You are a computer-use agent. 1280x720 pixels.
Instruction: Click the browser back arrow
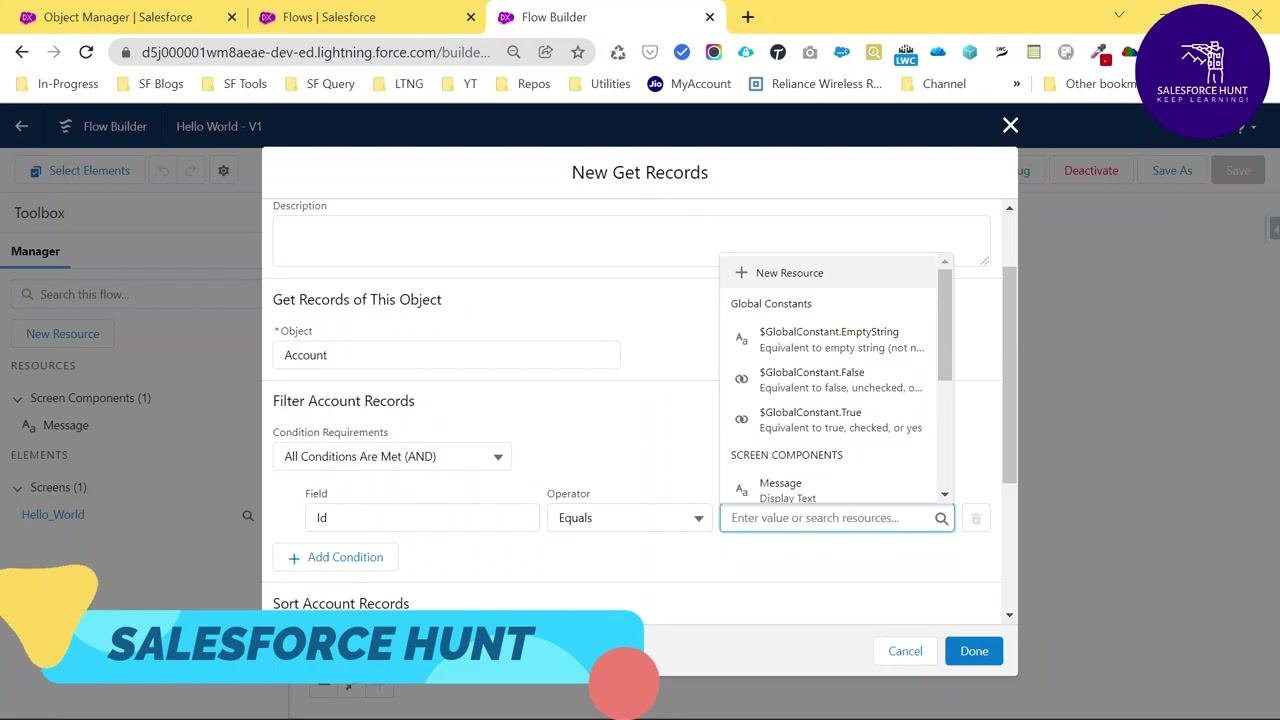pos(22,52)
